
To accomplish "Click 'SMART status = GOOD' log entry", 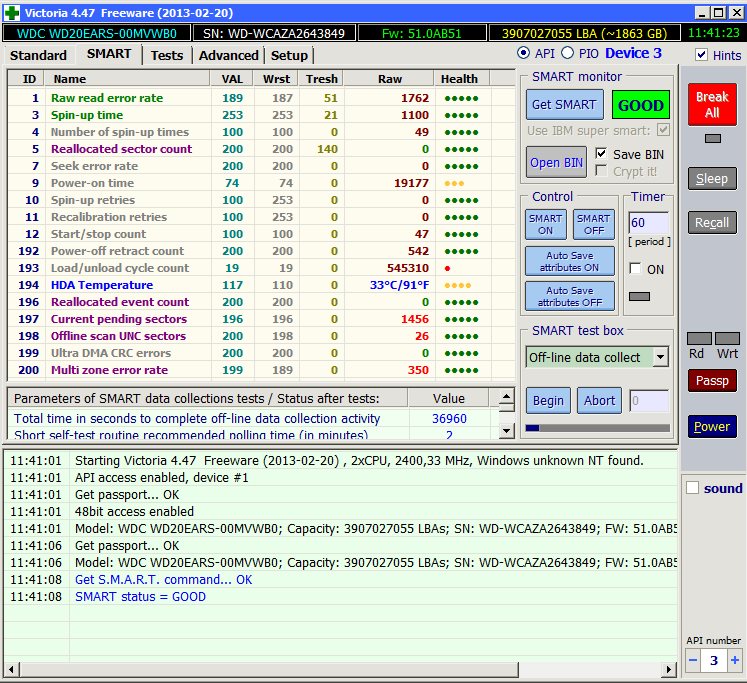I will (140, 596).
